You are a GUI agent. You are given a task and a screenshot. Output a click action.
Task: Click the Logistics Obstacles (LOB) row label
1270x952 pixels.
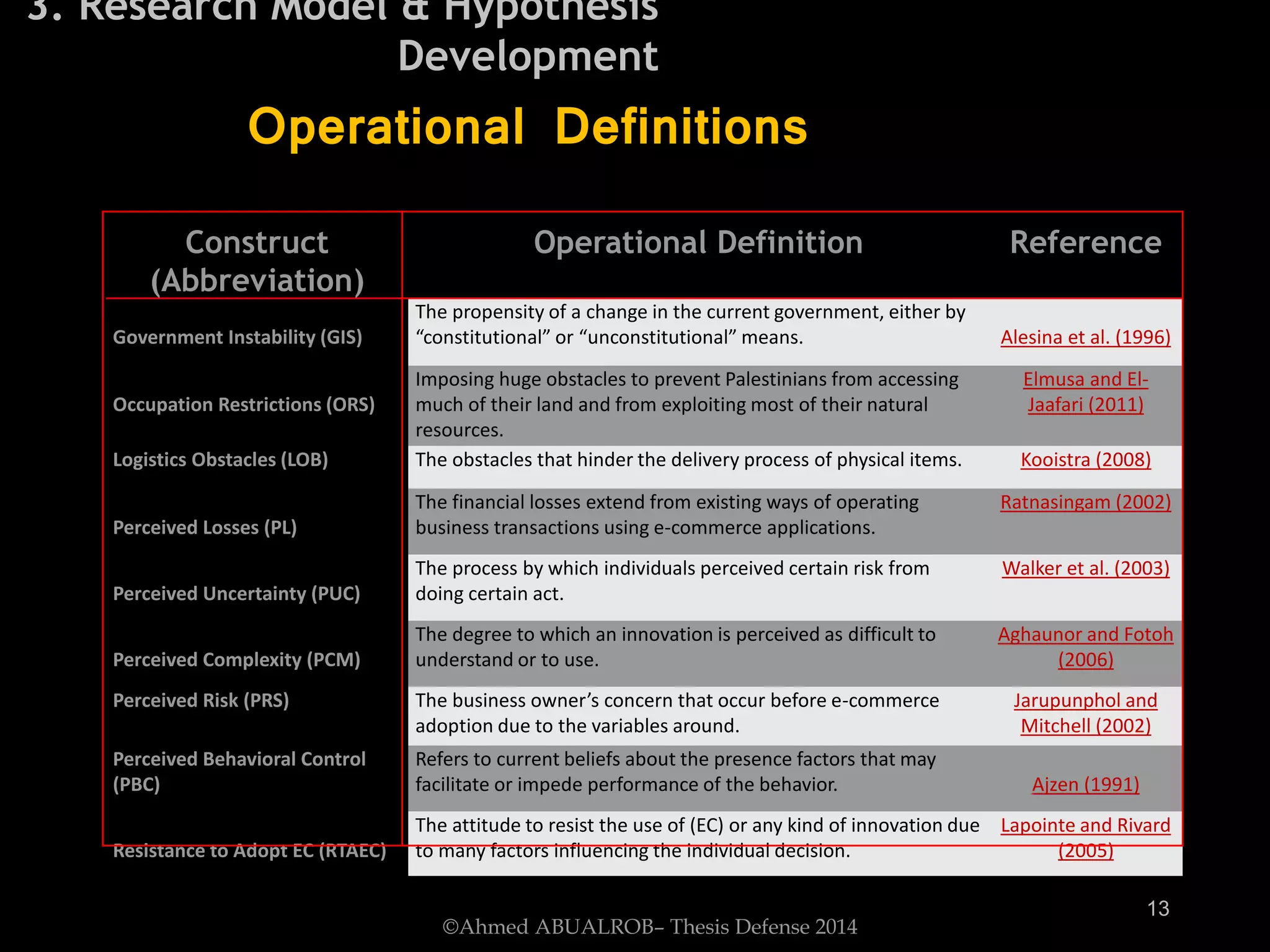click(x=220, y=460)
